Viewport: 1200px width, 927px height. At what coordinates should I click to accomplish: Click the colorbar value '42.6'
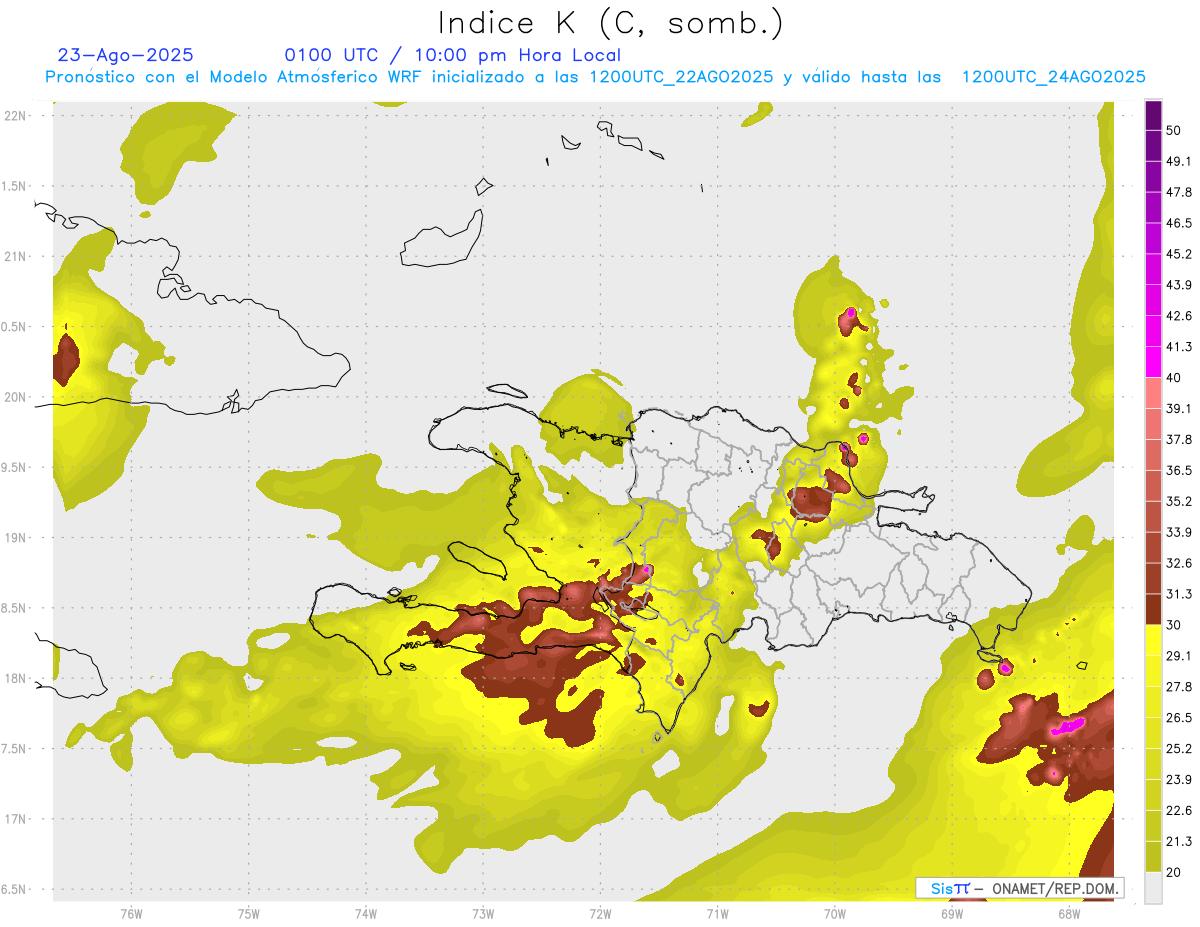click(1179, 316)
